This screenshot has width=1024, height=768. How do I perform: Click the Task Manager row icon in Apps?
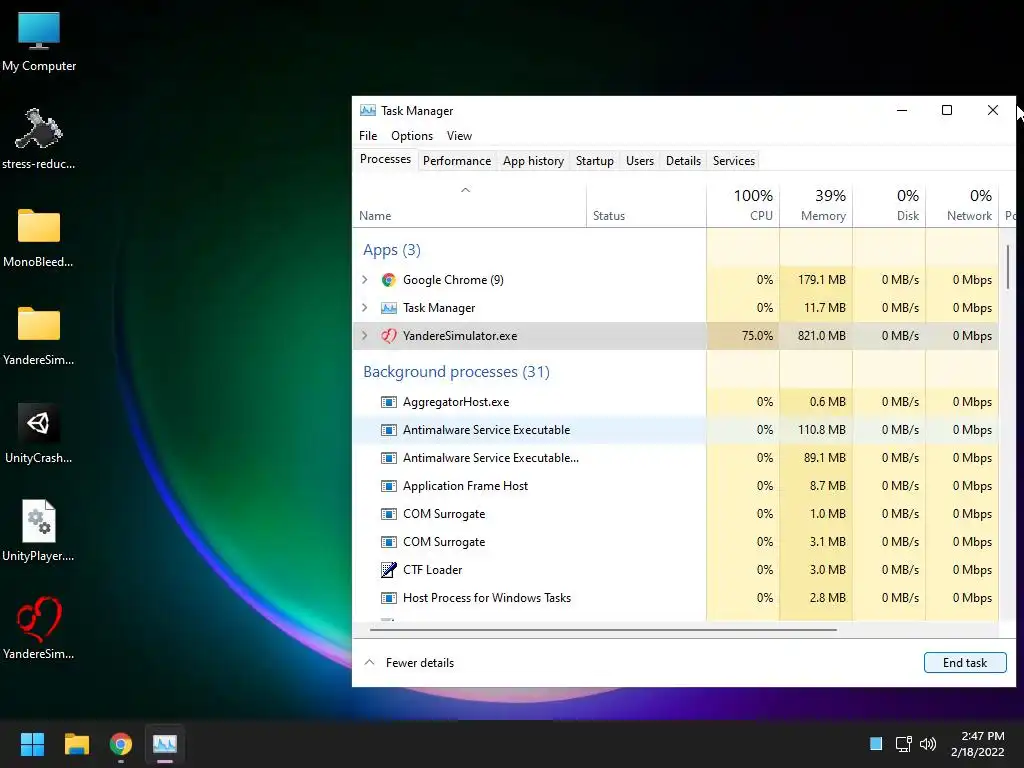point(389,308)
